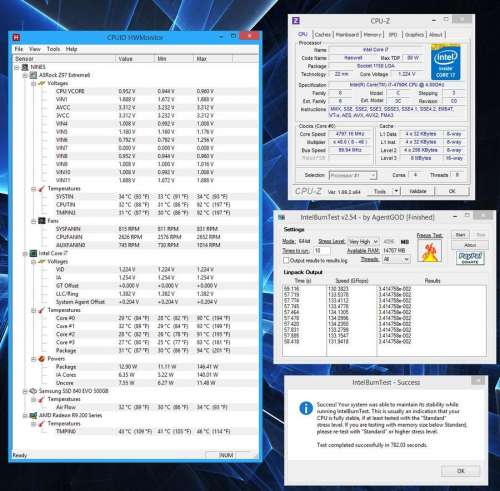
Task: Collapse AMD Radeon R9 200 Series node
Action: point(25,415)
